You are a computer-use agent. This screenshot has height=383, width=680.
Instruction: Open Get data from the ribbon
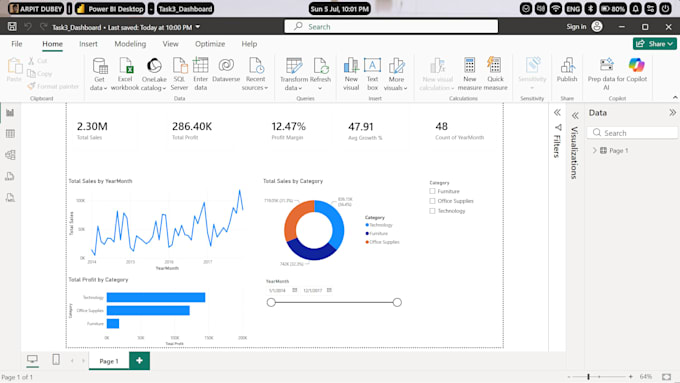coord(99,74)
